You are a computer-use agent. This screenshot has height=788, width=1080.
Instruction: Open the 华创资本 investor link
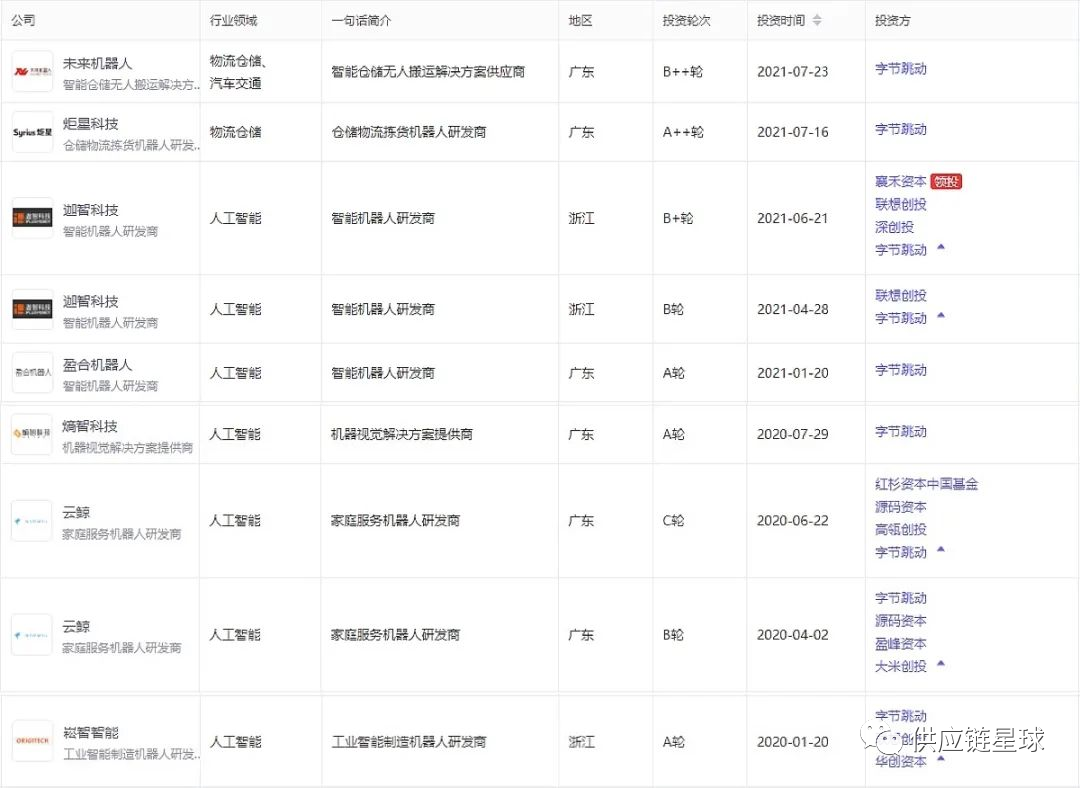point(901,761)
